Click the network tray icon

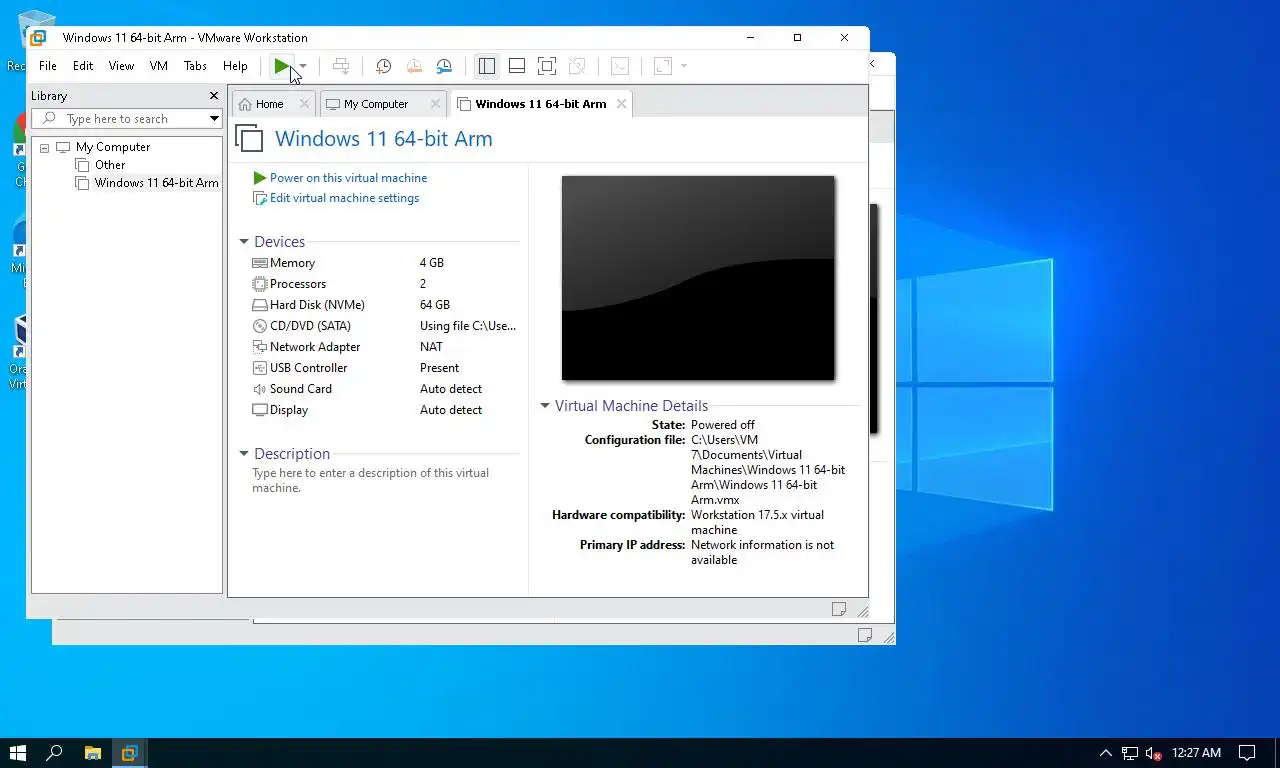pos(1130,753)
